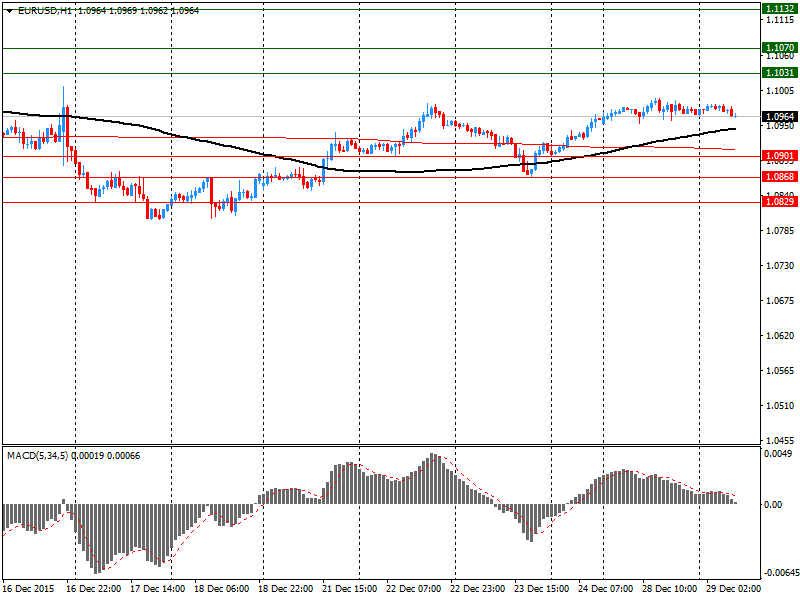Click the 1.0901 red support label

(780, 156)
